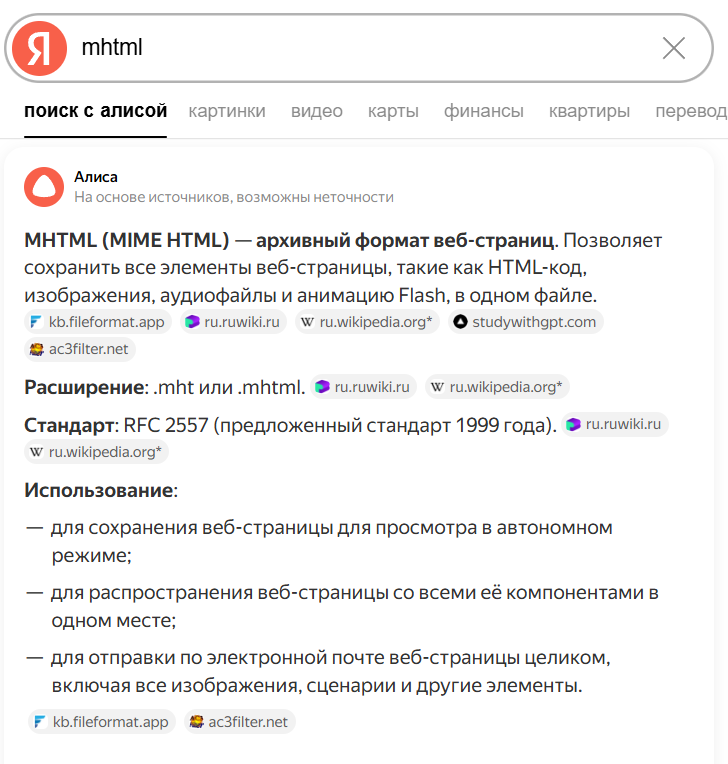The image size is (728, 764).
Task: Open bottom kb.fileformat.app source chip
Action: 100,722
